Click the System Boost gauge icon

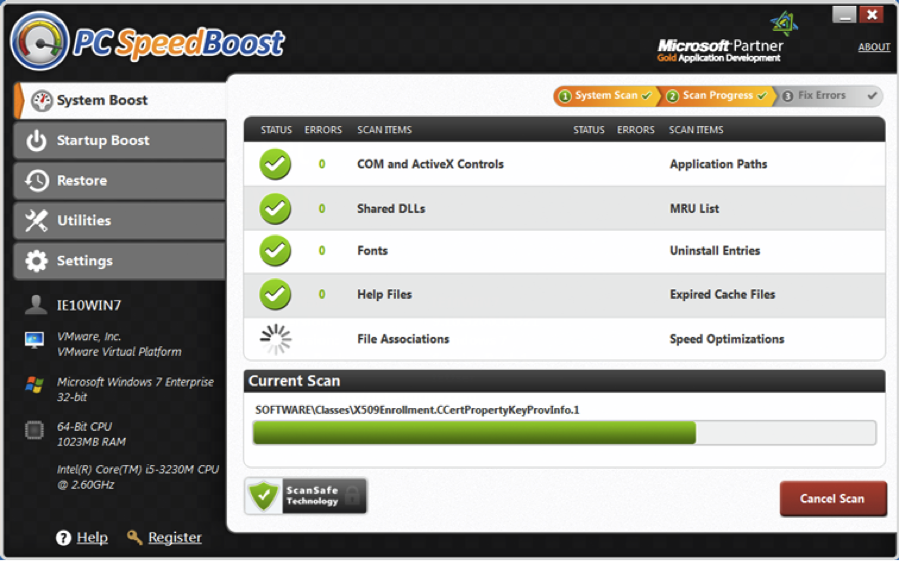pos(41,100)
